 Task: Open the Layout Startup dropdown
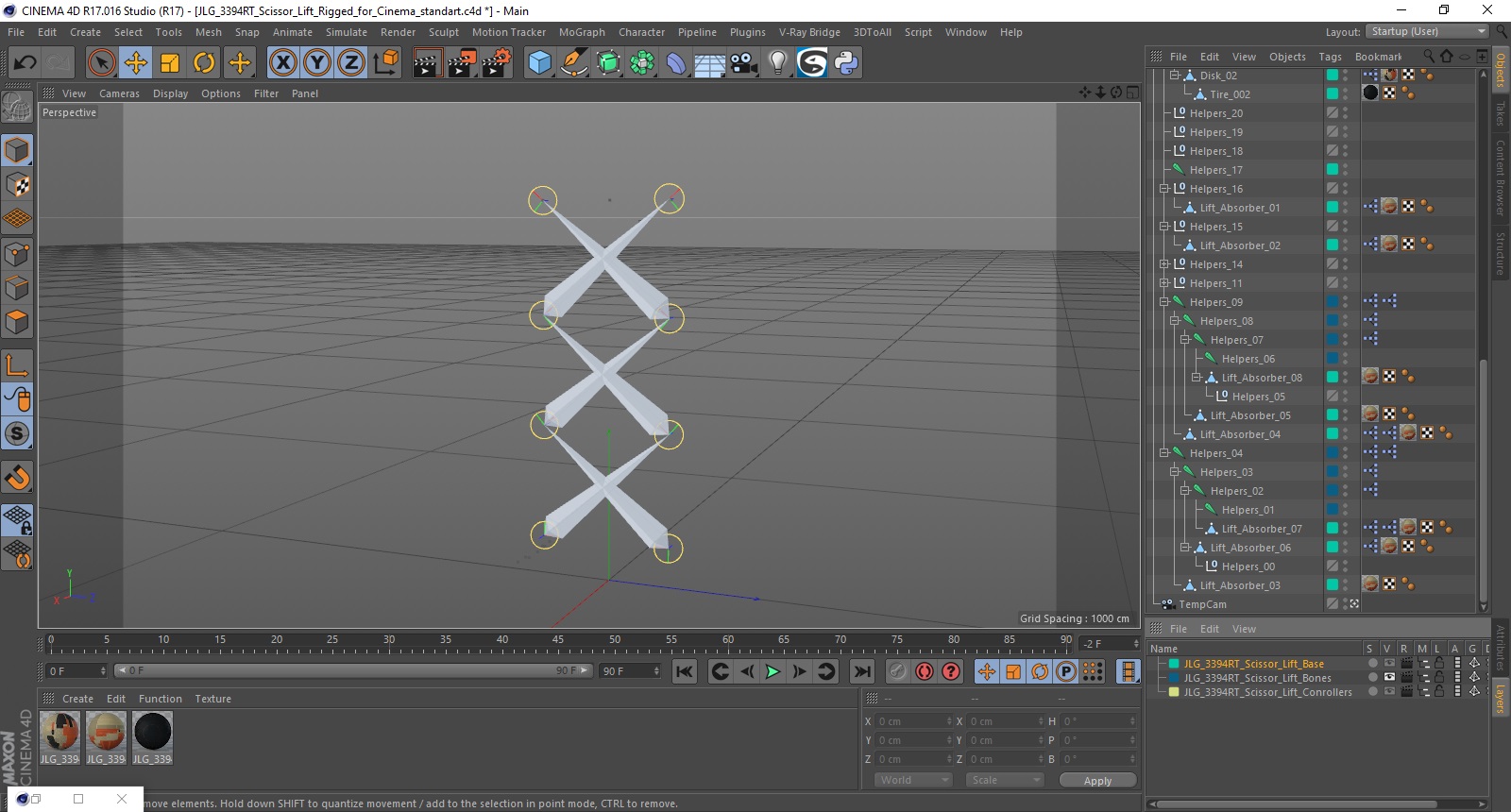click(x=1427, y=31)
